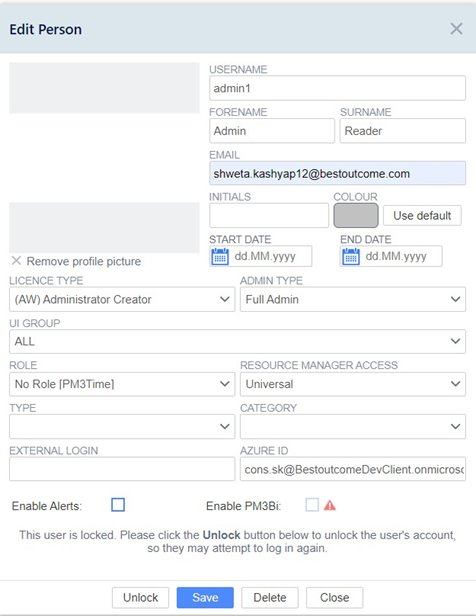Click the Unlock button
This screenshot has width=476, height=616.
click(140, 598)
